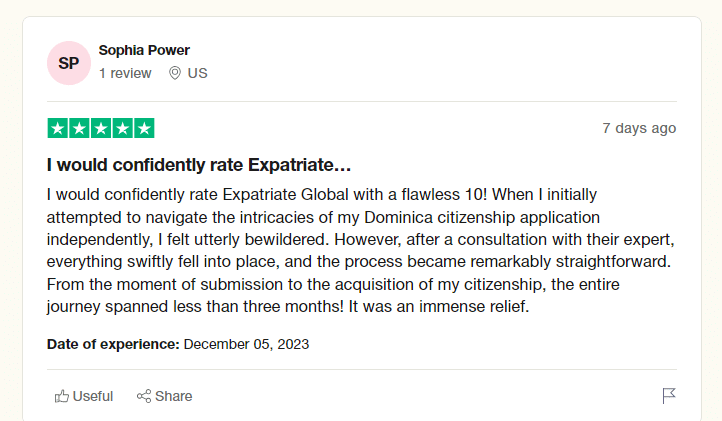Screen dimensions: 722x421
Task: Click the Share button label
Action: coord(174,396)
